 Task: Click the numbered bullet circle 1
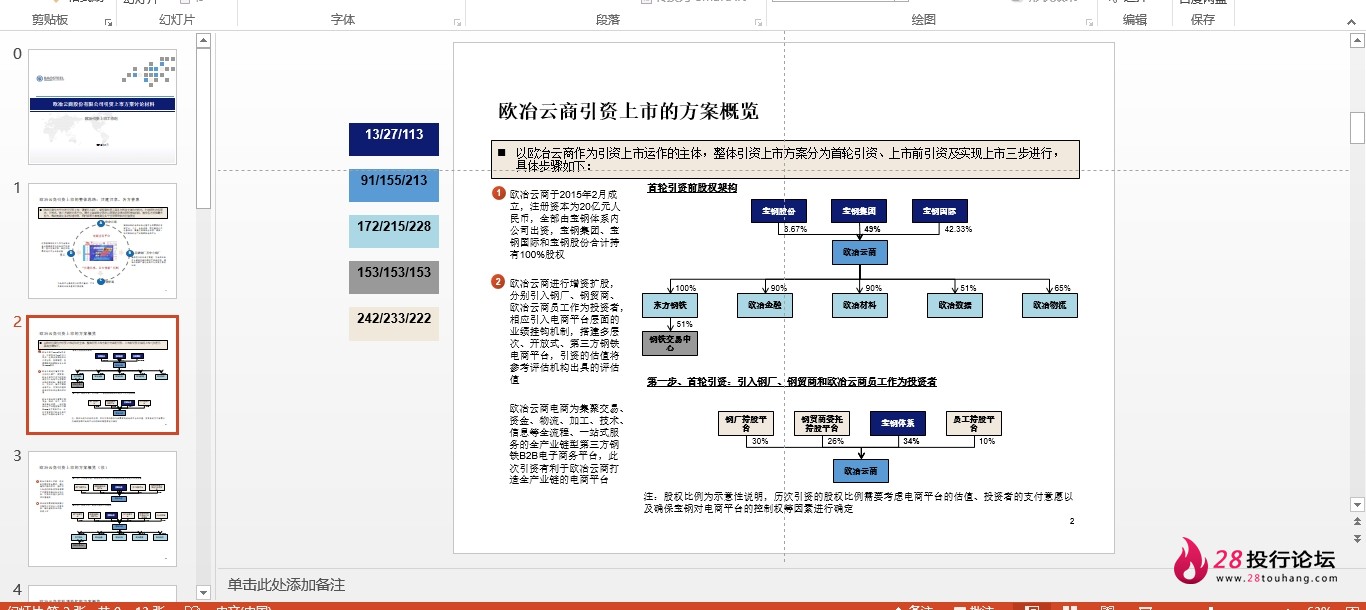tap(498, 193)
